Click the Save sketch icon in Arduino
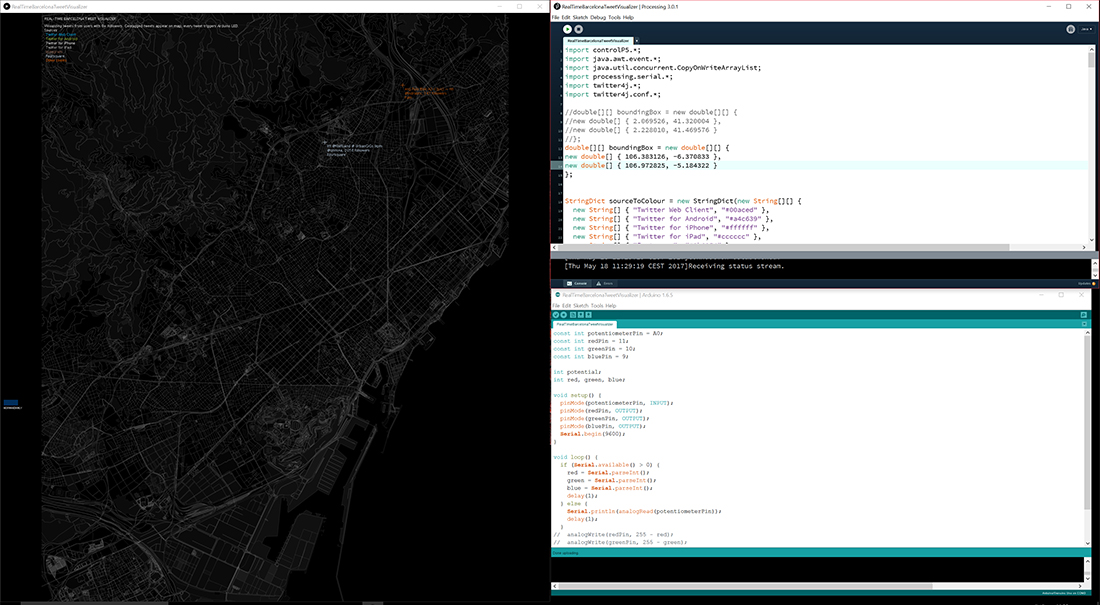 click(x=588, y=315)
